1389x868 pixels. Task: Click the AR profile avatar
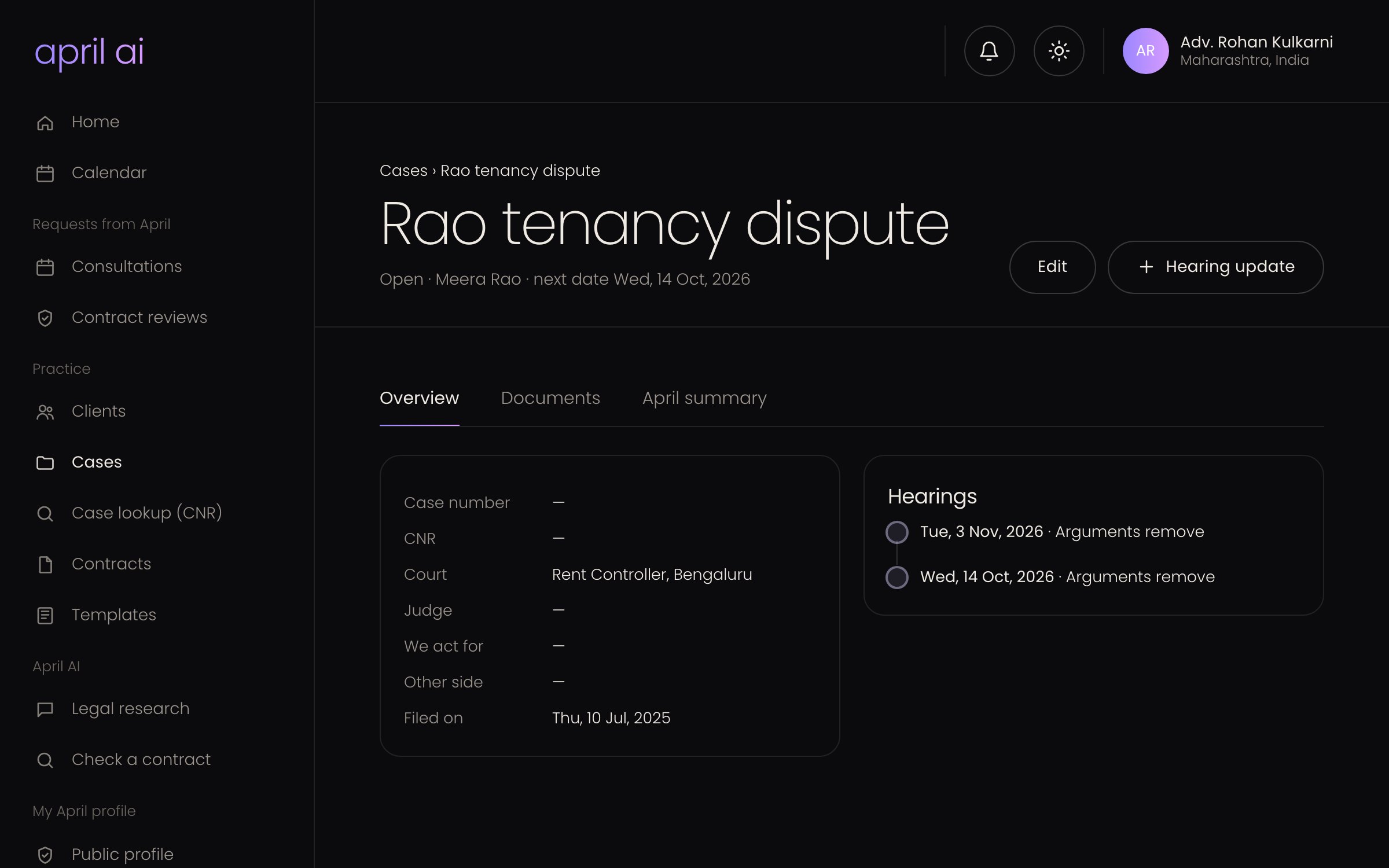coord(1145,51)
